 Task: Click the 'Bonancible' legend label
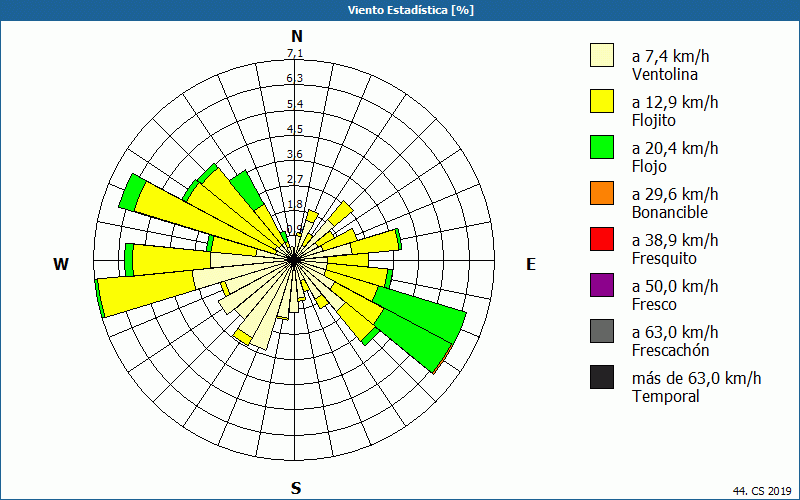670,212
